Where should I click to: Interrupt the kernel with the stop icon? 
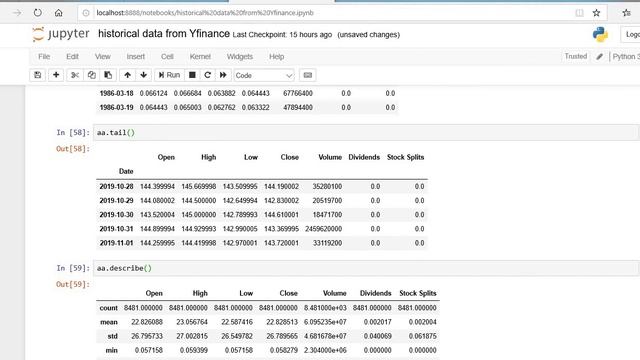coord(192,75)
